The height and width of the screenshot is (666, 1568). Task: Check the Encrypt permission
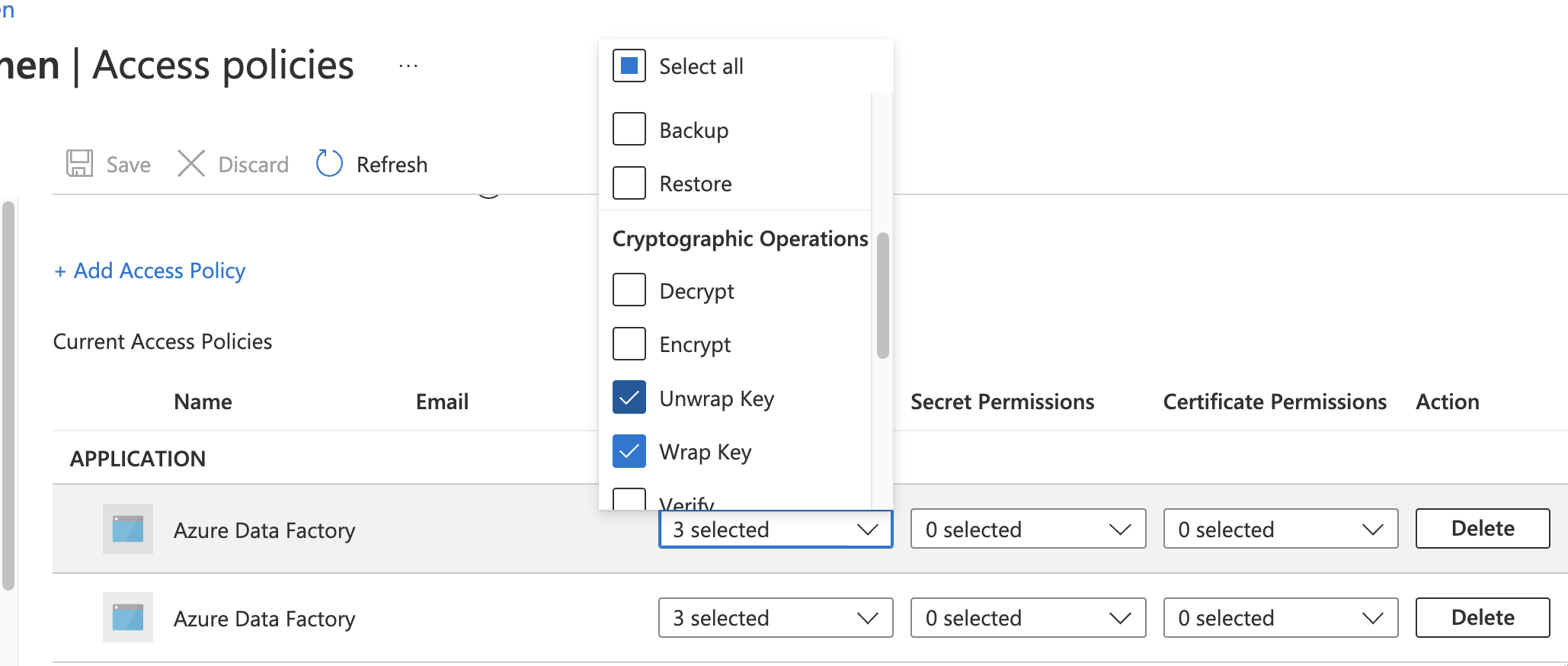click(x=629, y=344)
